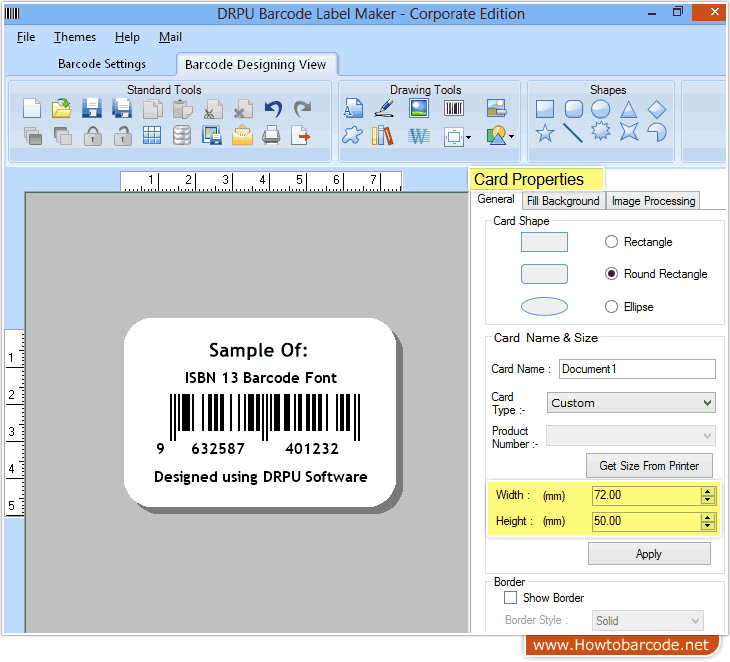Click the Height 50.00 input field
This screenshot has height=662, width=730.
click(x=647, y=521)
